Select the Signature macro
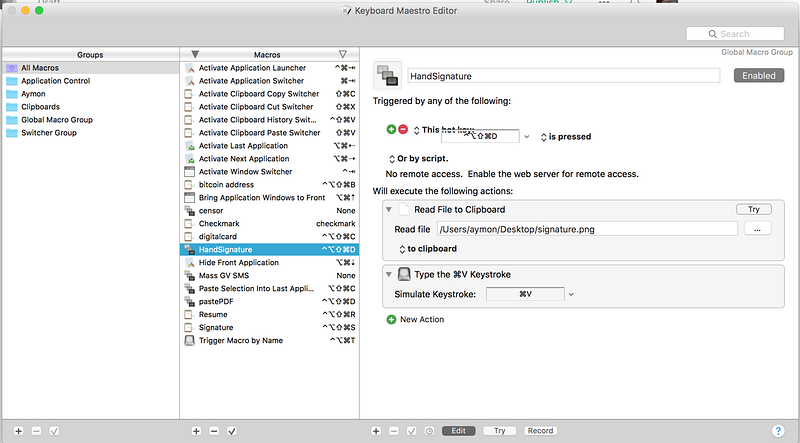The height and width of the screenshot is (443, 800). tap(269, 328)
